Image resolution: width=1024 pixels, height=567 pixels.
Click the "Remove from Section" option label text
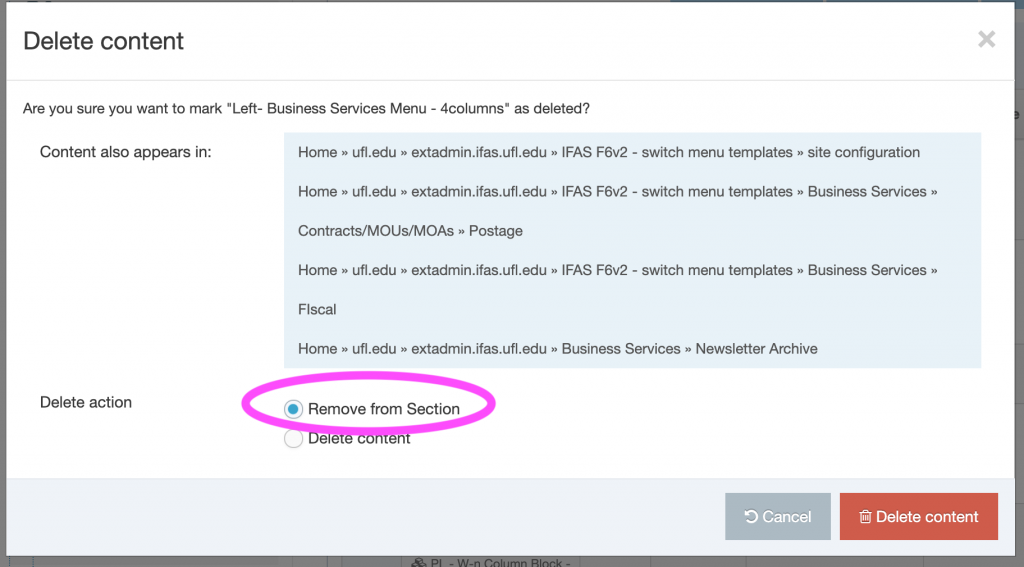[x=383, y=409]
